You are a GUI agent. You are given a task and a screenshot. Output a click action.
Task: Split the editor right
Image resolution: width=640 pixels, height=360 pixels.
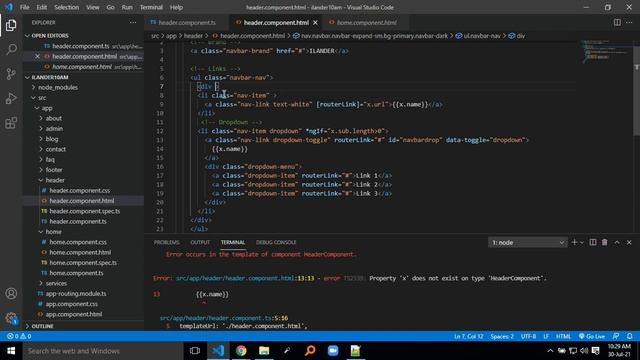(617, 22)
